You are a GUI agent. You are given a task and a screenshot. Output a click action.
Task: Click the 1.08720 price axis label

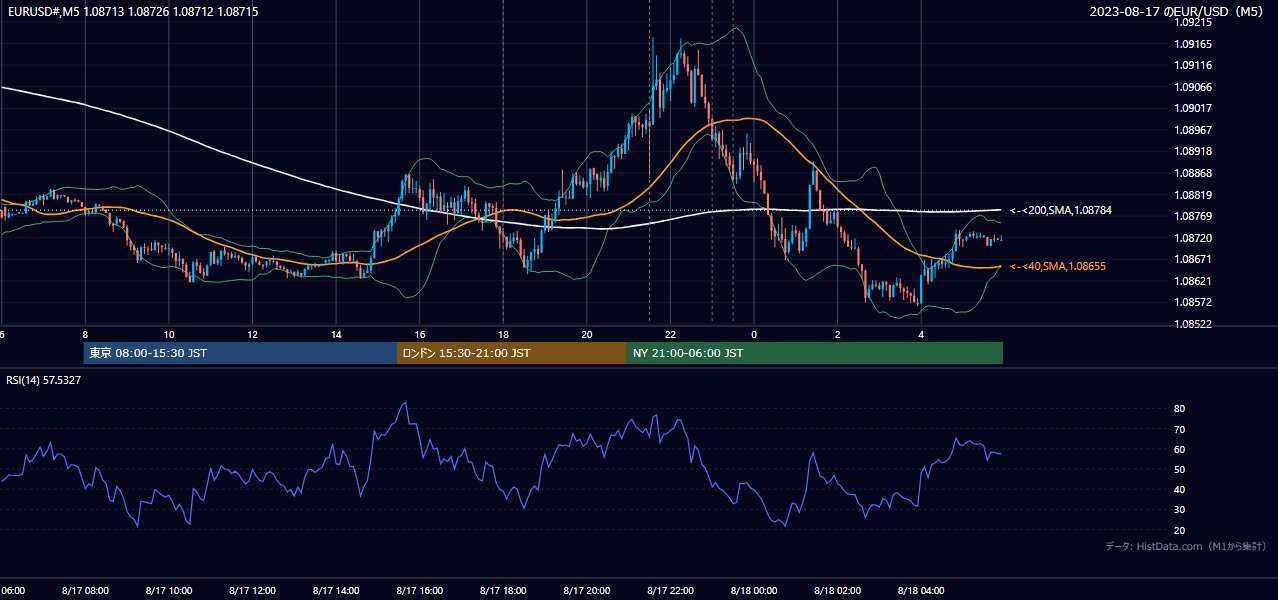[x=1193, y=238]
